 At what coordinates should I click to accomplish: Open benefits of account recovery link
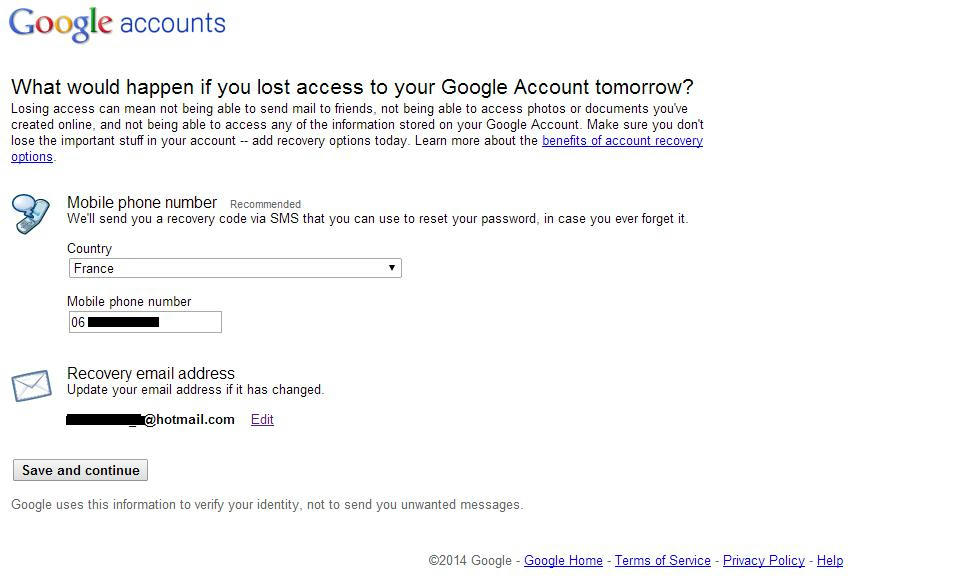click(622, 141)
